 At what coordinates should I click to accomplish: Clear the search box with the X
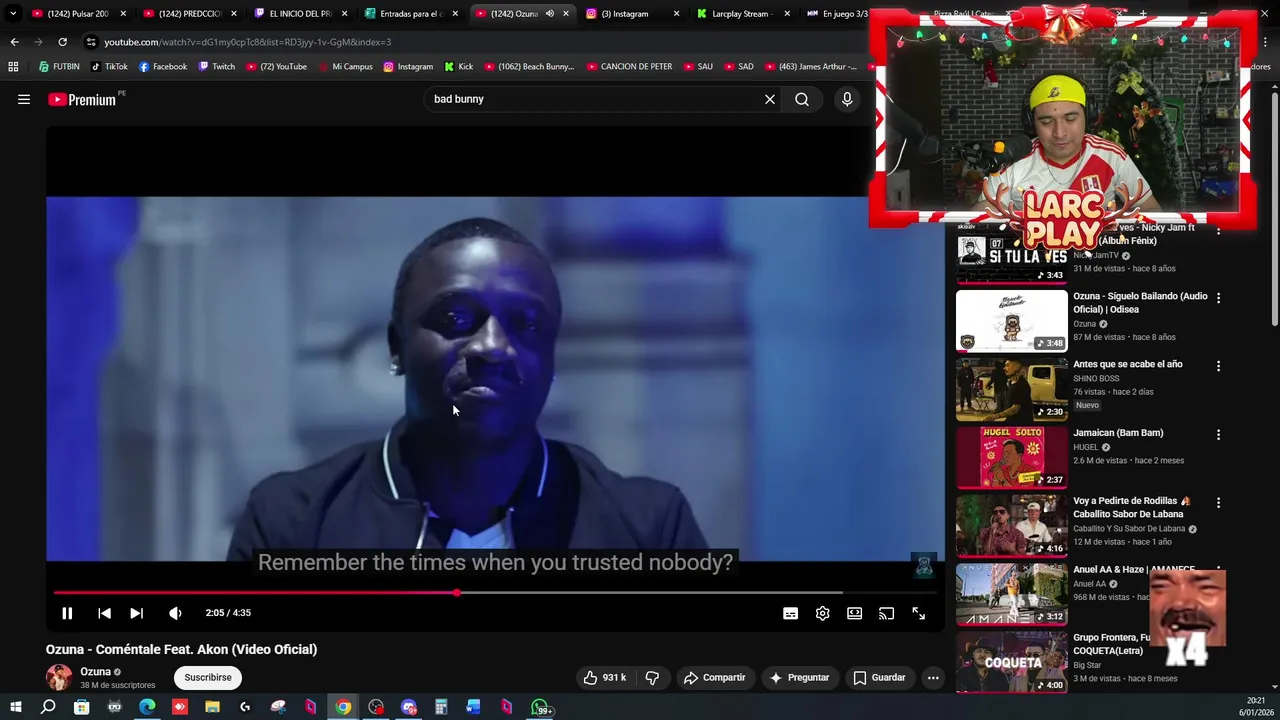pos(770,99)
